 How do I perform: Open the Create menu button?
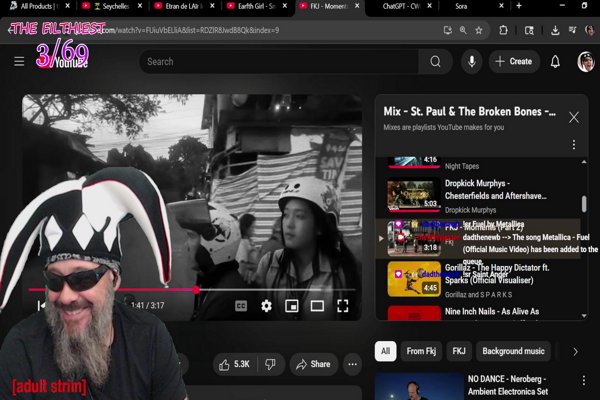[514, 61]
